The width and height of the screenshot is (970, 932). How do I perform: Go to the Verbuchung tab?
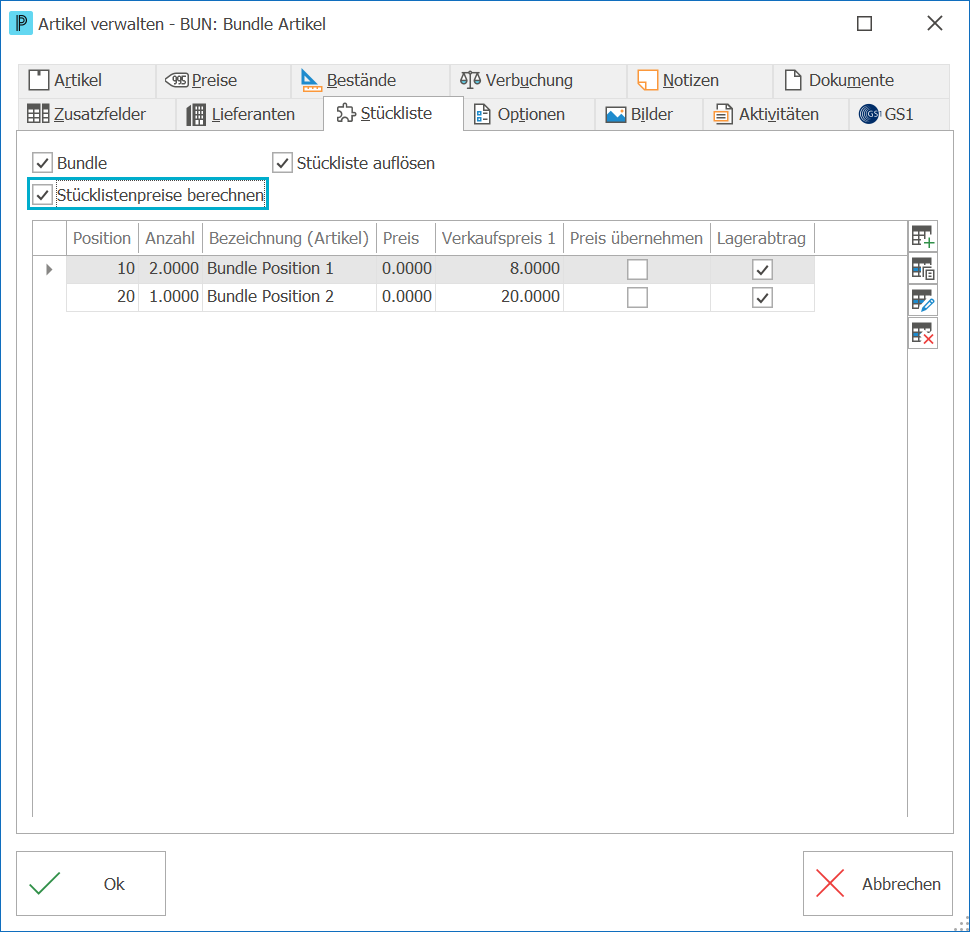pyautogui.click(x=538, y=80)
